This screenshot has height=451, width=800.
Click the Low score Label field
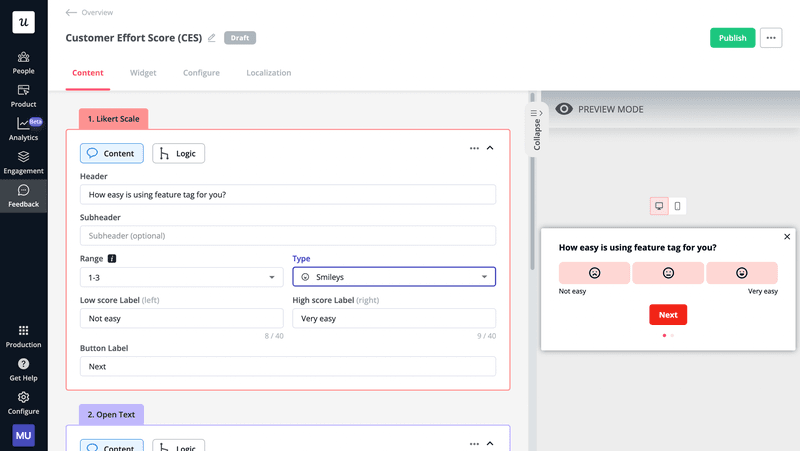(x=182, y=318)
